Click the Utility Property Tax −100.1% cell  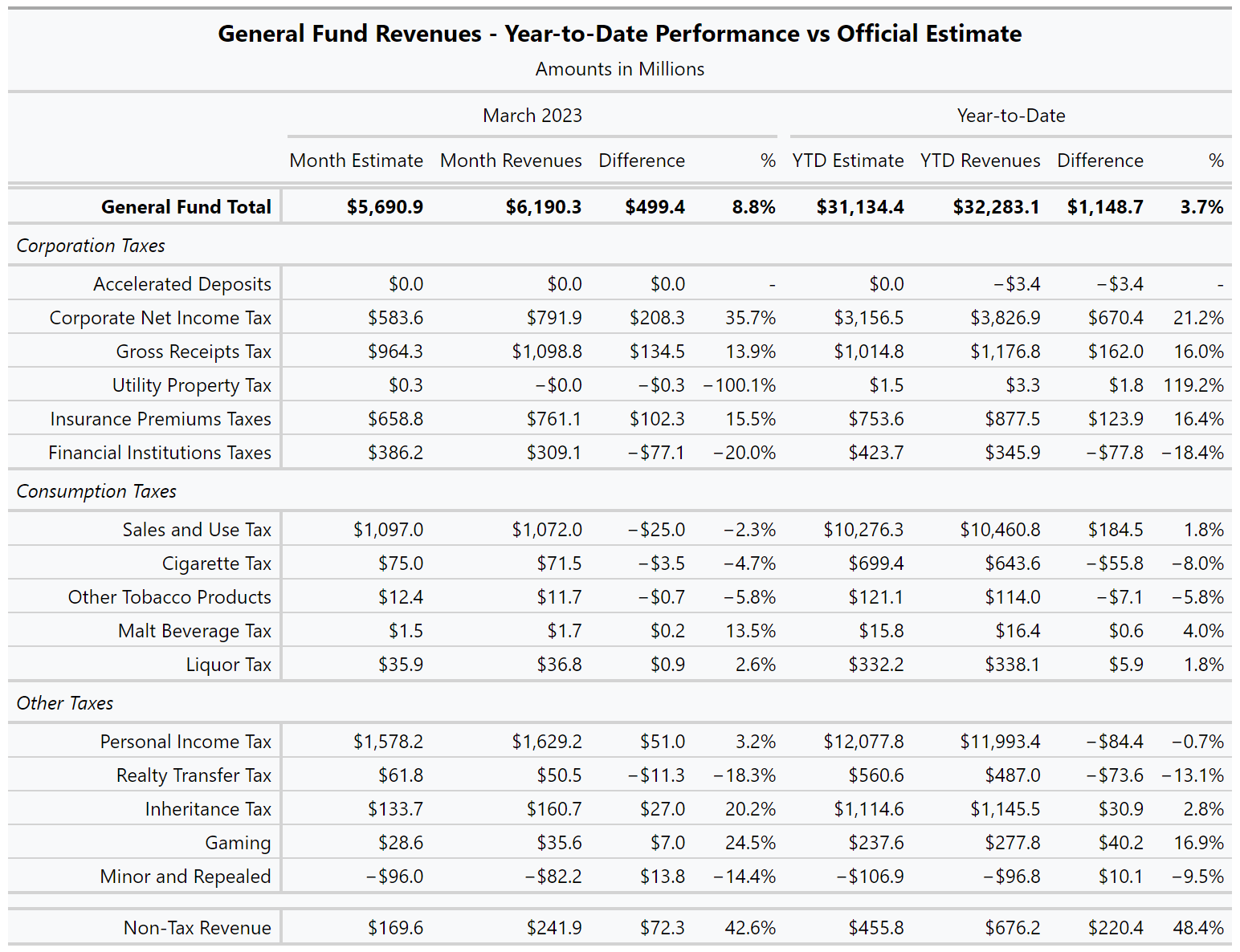click(739, 385)
